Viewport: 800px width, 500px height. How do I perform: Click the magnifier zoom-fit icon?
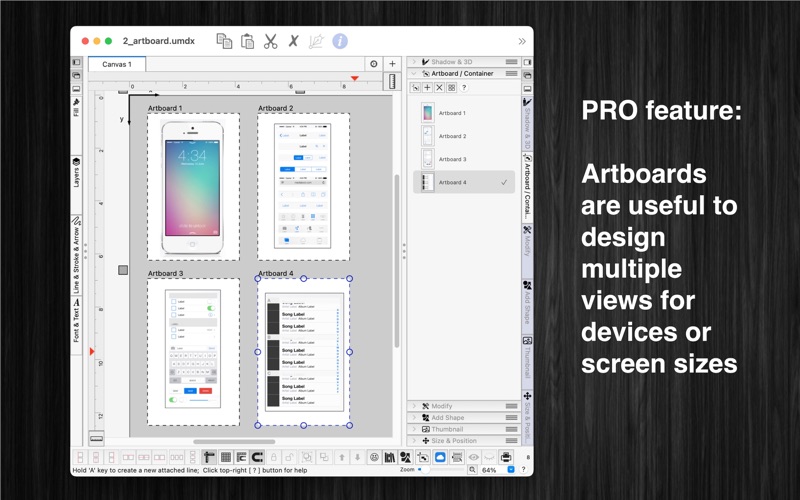(472, 470)
